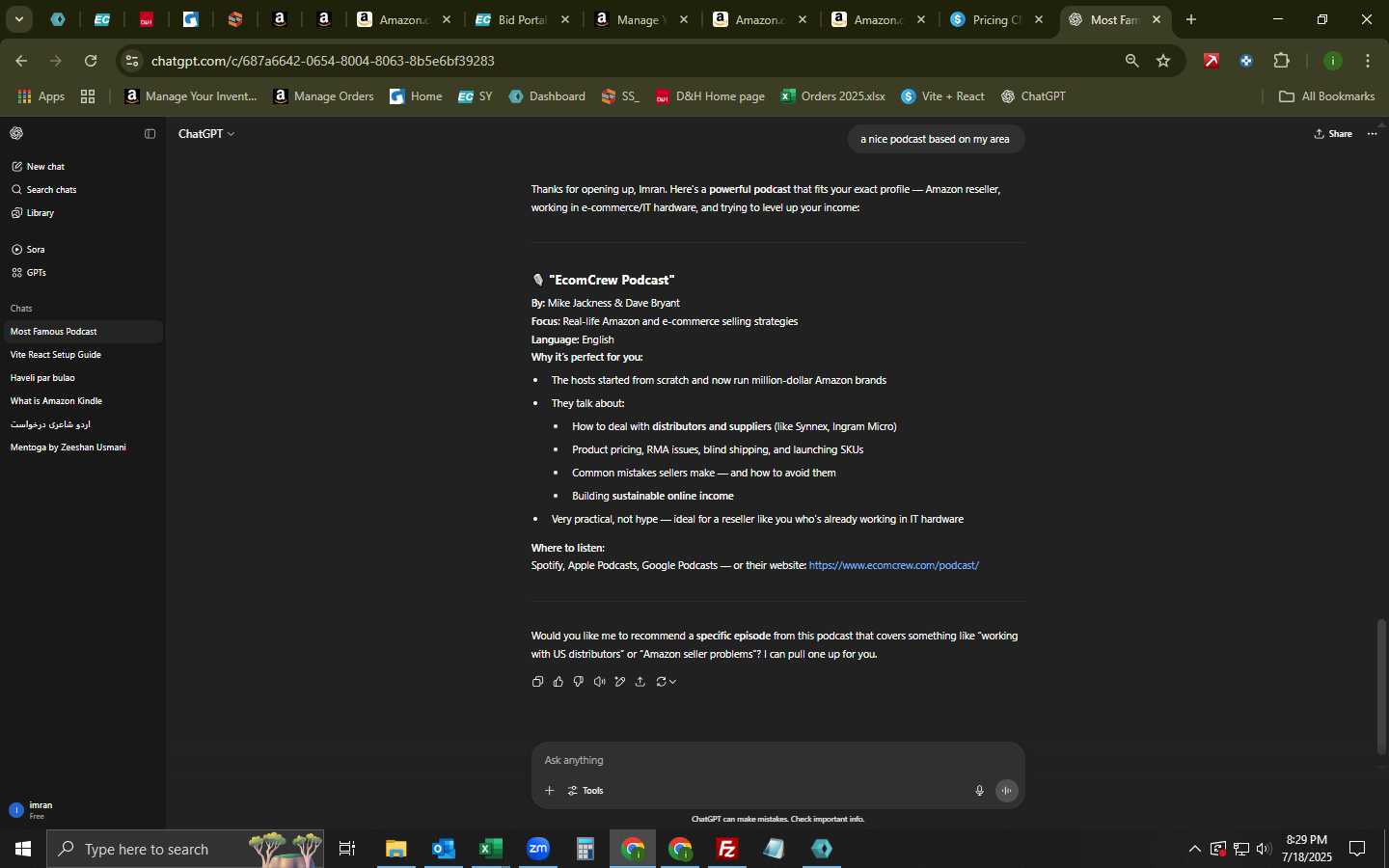Click the ChatGPT logo in the sidebar
Screen dimensions: 1389x868
click(16, 133)
